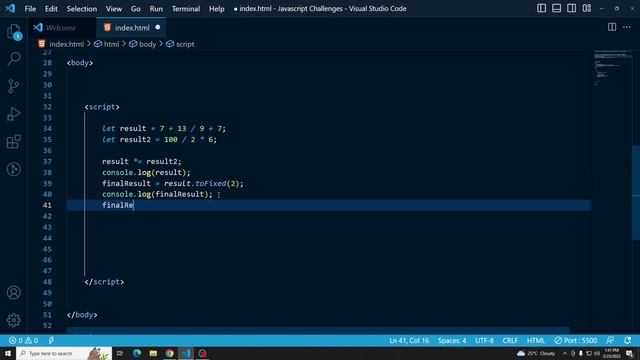Show errors and warnings in status bar

(24, 340)
